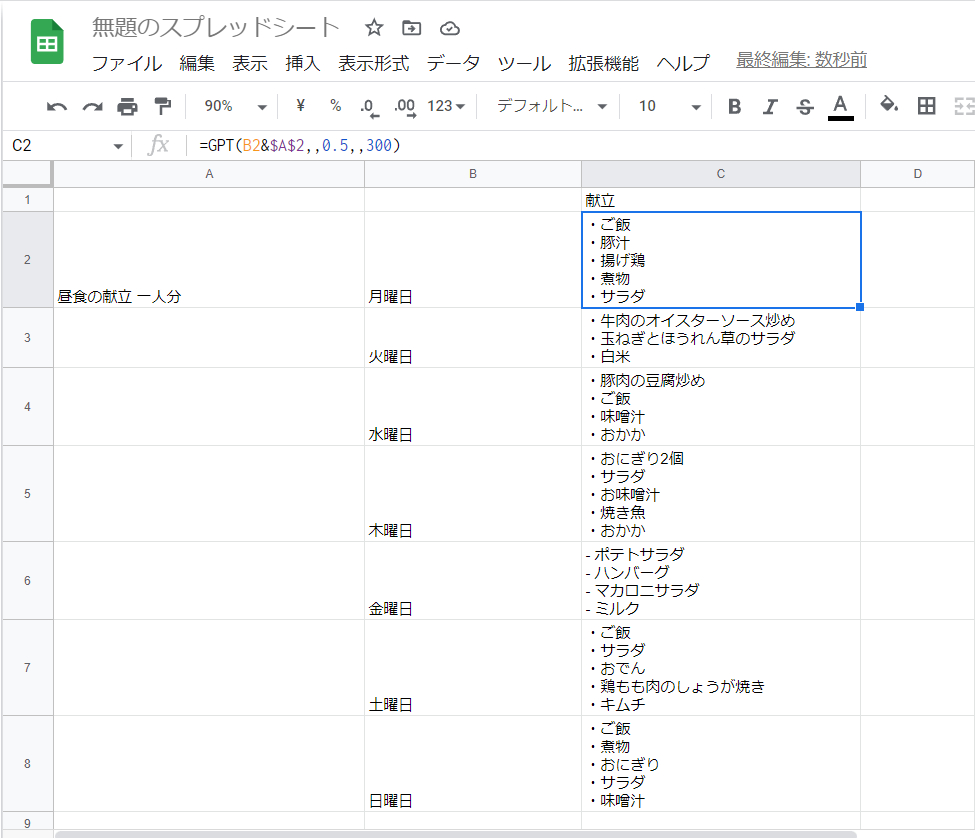Image resolution: width=975 pixels, height=838 pixels.
Task: Rename the 無題のスプレッドシート title
Action: 215,27
